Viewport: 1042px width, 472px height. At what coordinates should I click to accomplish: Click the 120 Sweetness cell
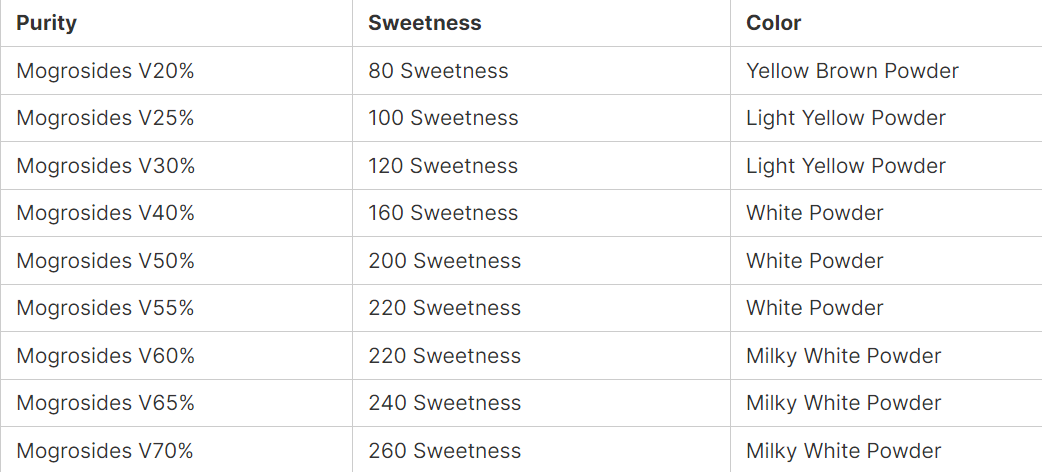click(443, 166)
